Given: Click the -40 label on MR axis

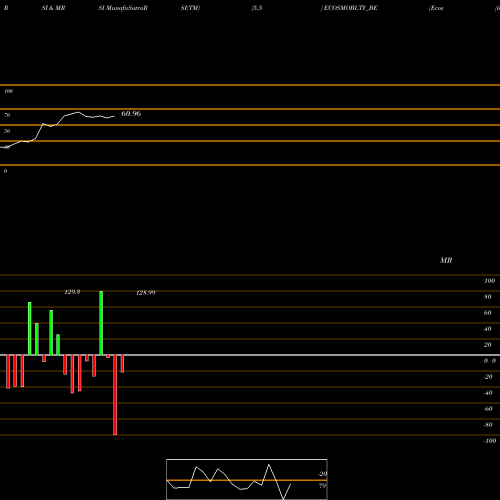Looking at the screenshot, I should click(x=488, y=393).
